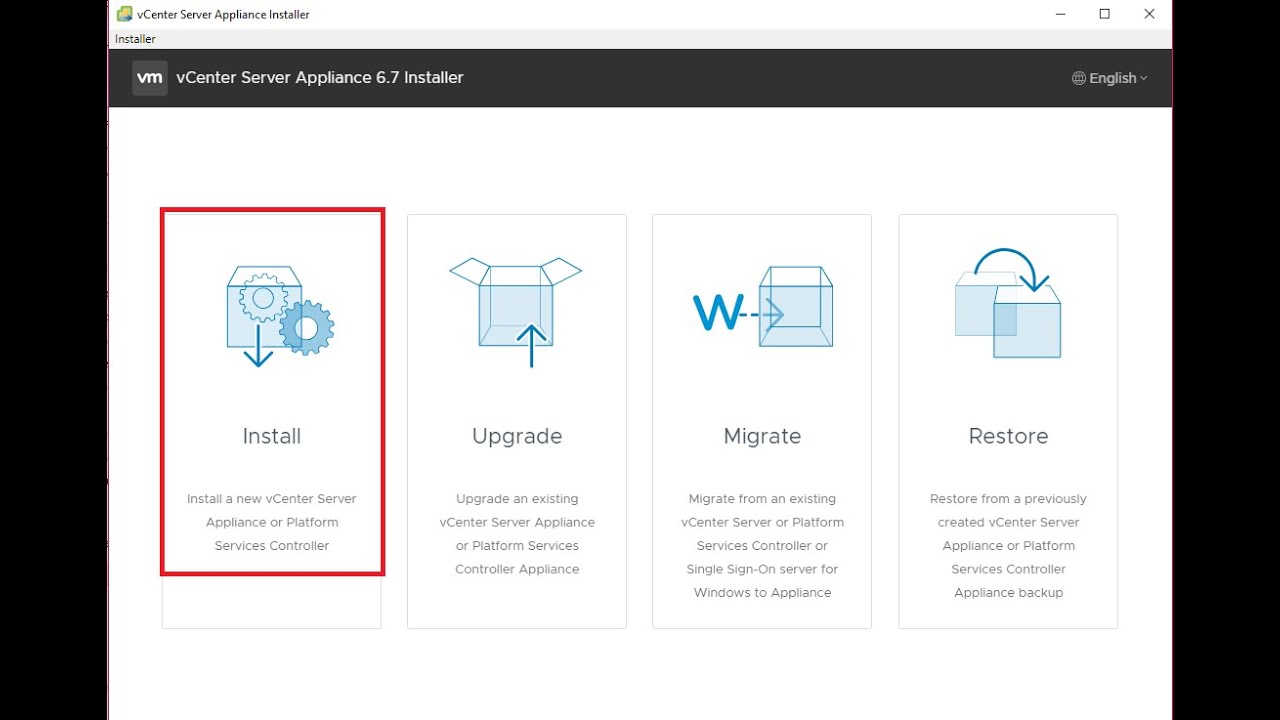The height and width of the screenshot is (720, 1280).
Task: Close the installer window
Action: coord(1150,14)
